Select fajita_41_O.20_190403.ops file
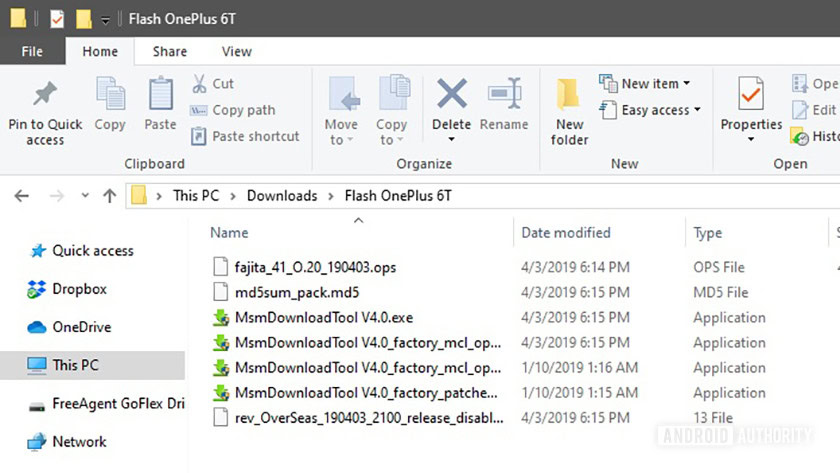This screenshot has height=473, width=840. click(x=315, y=267)
